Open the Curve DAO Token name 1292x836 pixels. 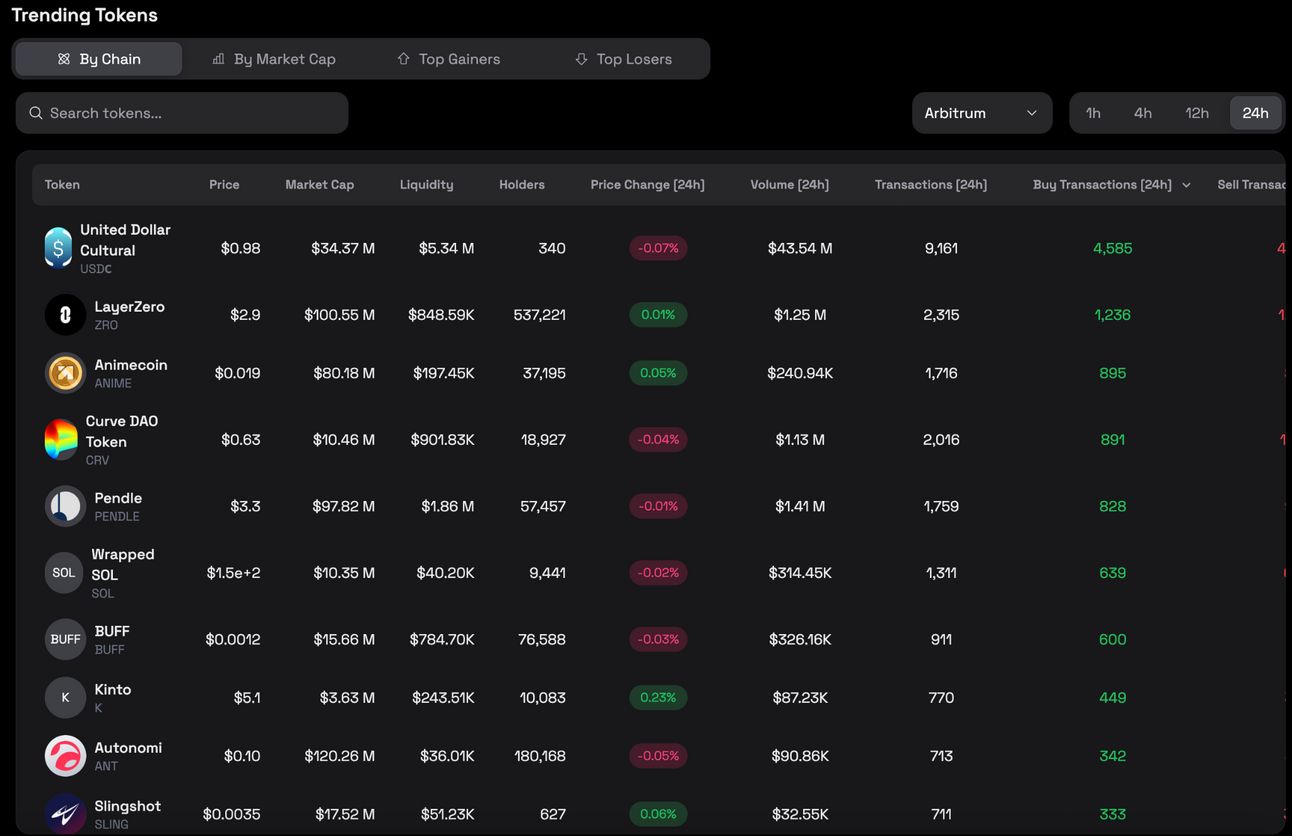click(122, 431)
